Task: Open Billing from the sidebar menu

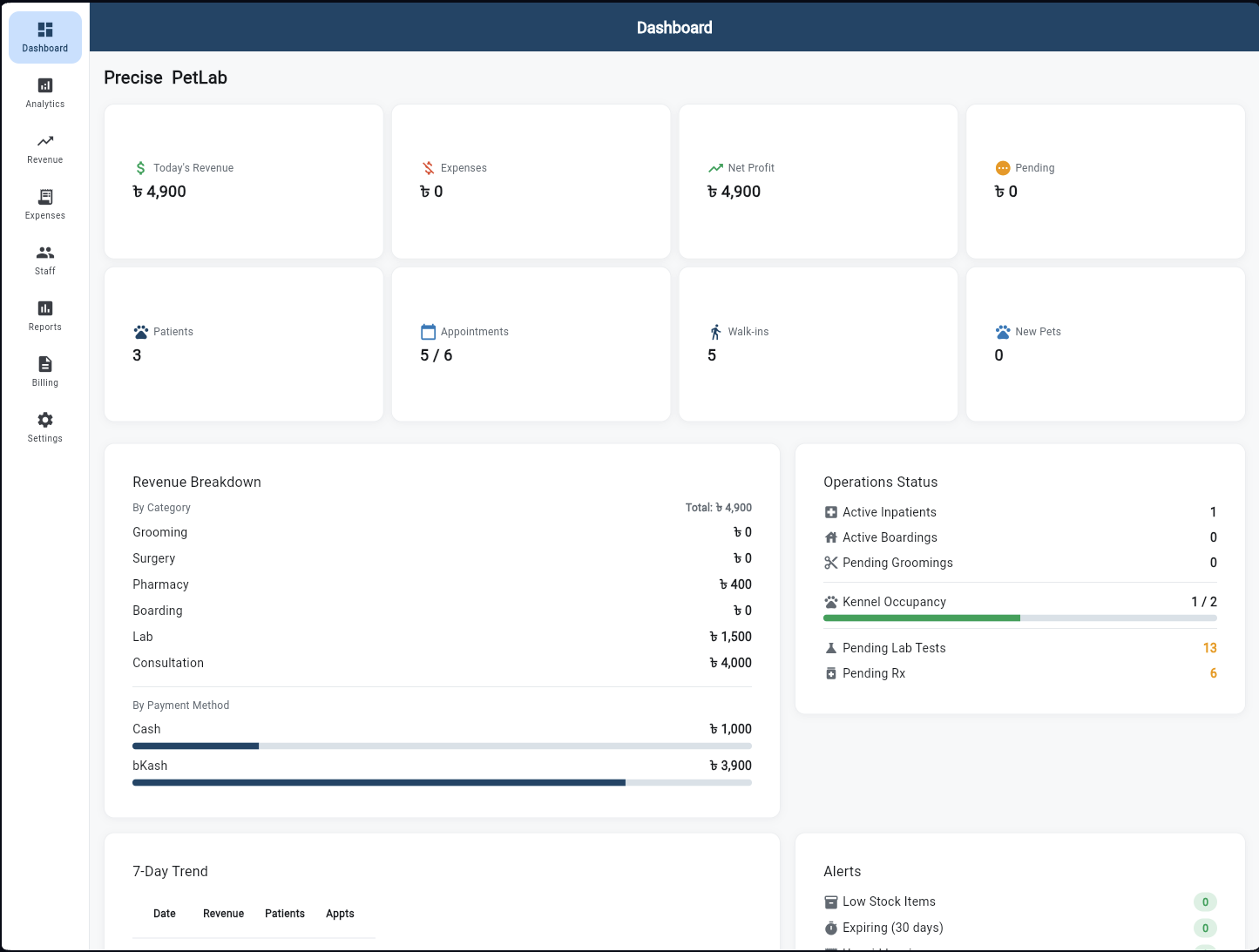Action: tap(44, 363)
